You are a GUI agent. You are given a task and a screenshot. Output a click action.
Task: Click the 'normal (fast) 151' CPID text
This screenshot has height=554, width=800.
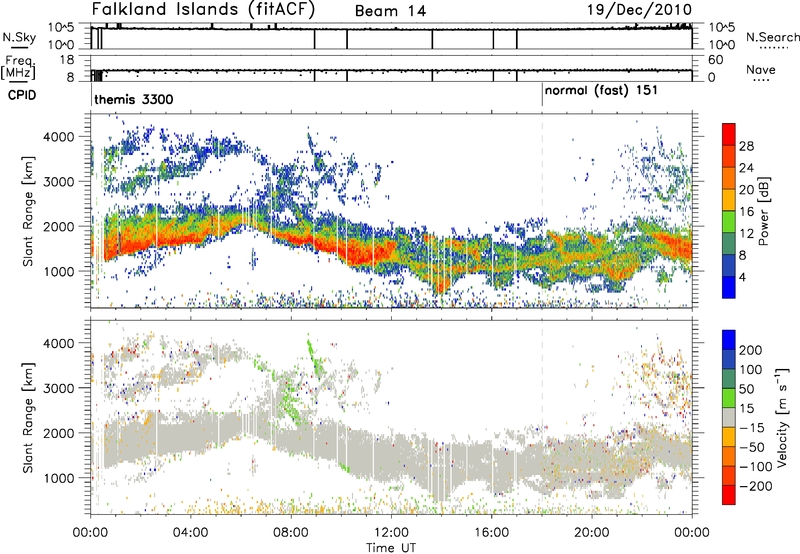coord(601,91)
